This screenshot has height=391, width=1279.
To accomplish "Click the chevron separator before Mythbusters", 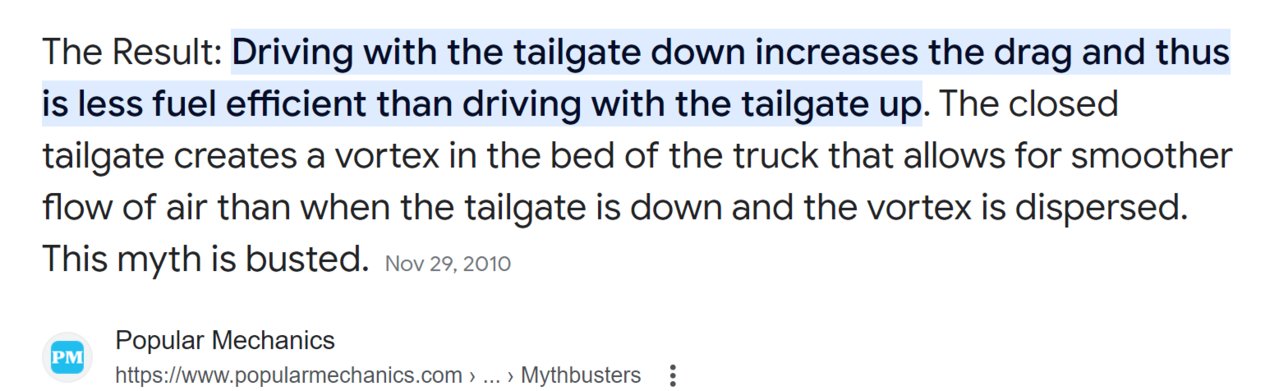I will tap(512, 376).
